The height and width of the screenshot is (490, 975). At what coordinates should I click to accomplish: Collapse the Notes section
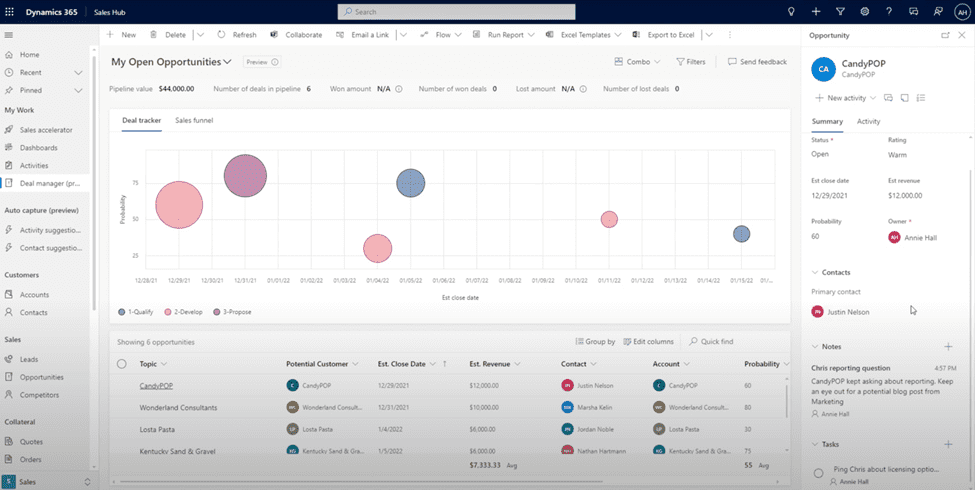(815, 346)
